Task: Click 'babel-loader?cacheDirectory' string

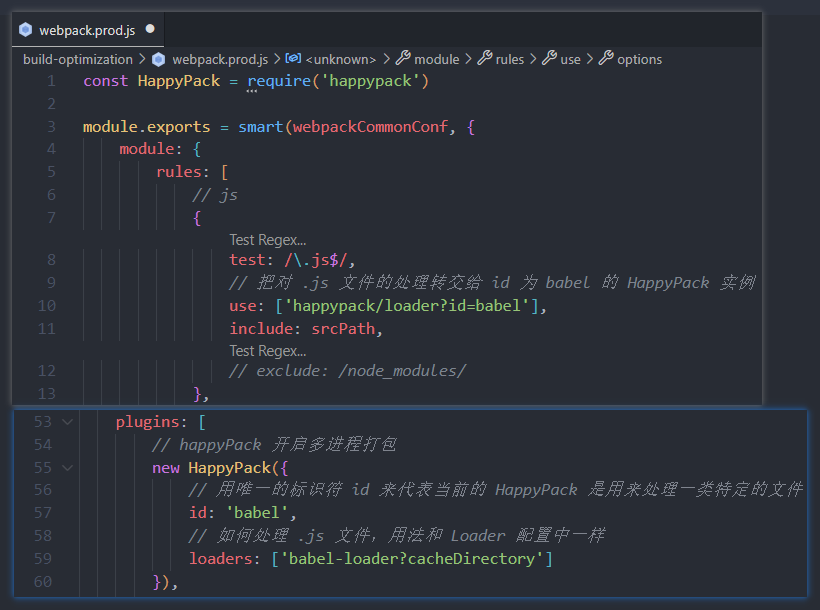Action: [412, 559]
